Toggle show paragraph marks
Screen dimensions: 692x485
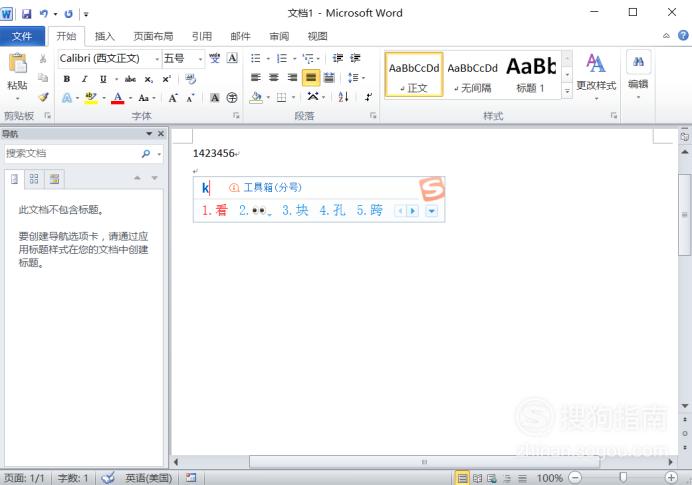[368, 97]
